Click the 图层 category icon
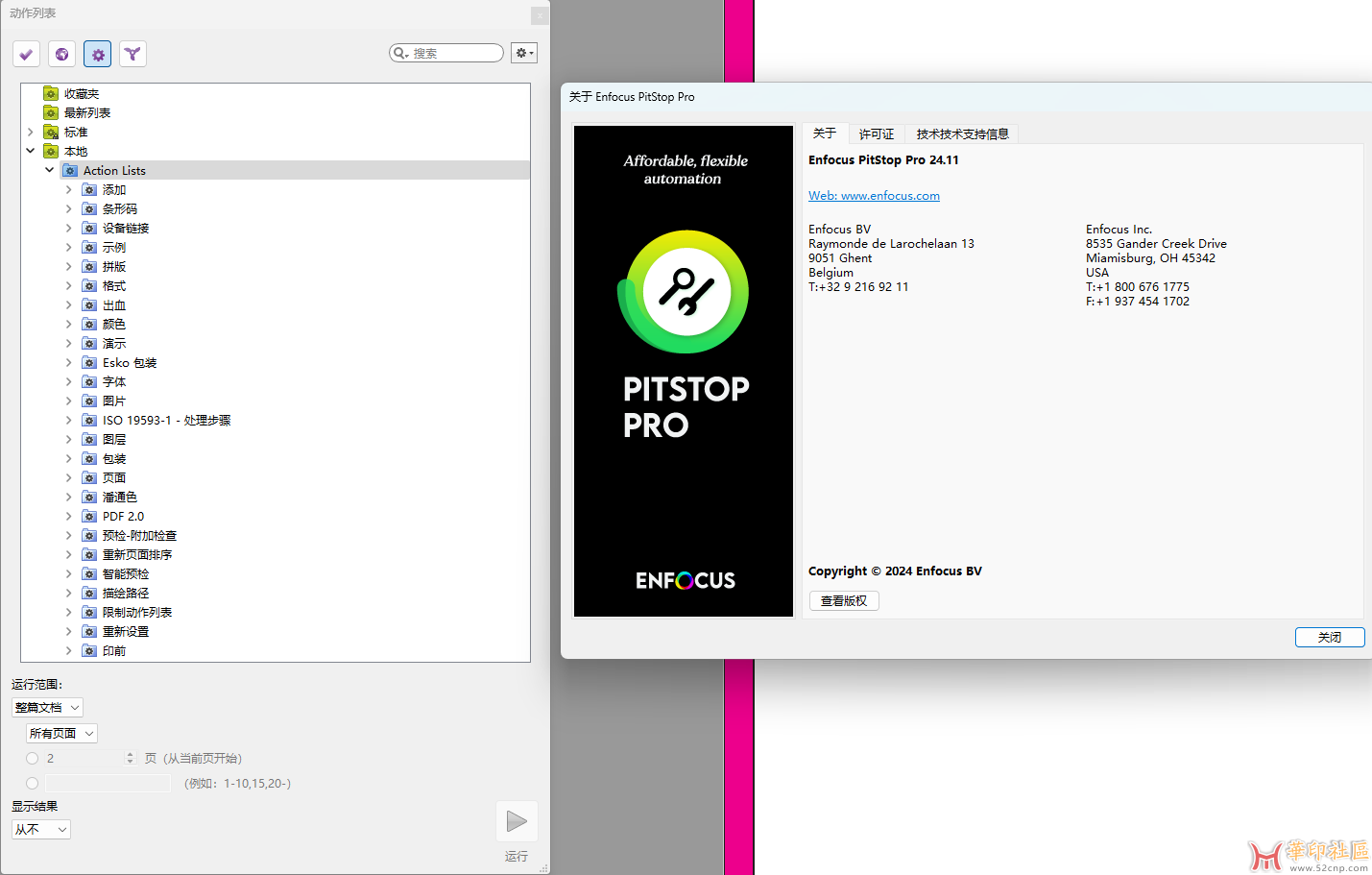This screenshot has width=1372, height=875. 89,439
